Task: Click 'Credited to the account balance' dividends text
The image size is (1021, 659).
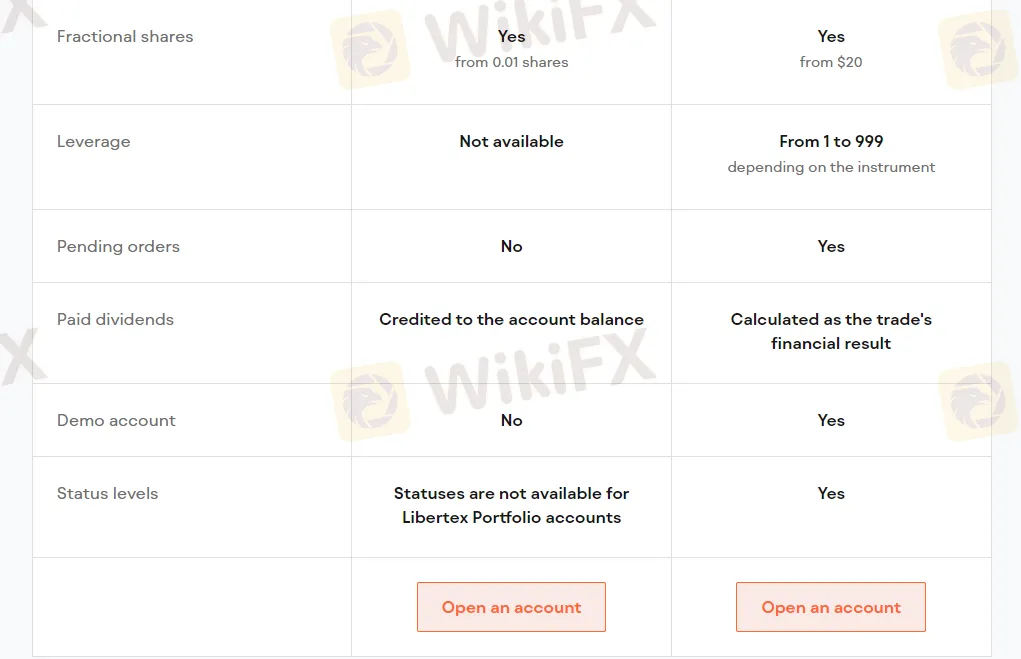Action: [511, 319]
